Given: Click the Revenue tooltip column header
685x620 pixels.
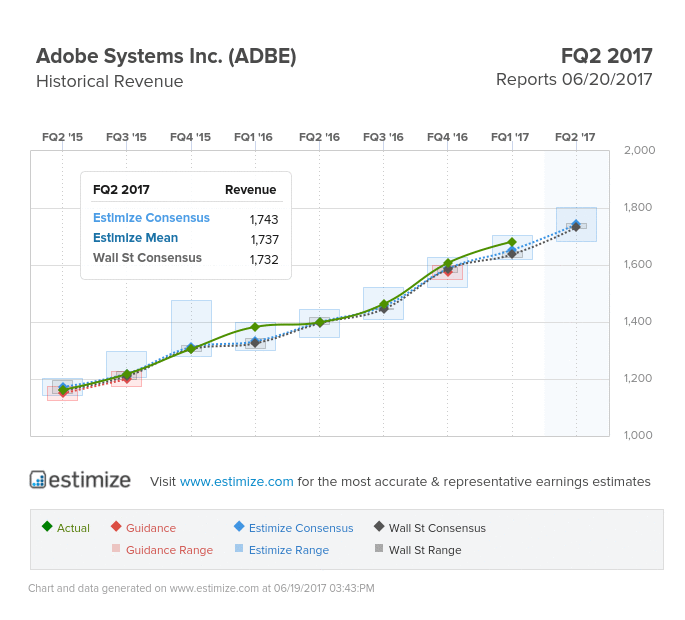Looking at the screenshot, I should pos(250,190).
